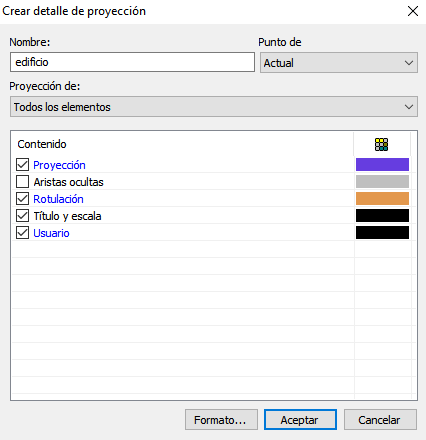Toggle the Usuario checkbox

[22, 233]
